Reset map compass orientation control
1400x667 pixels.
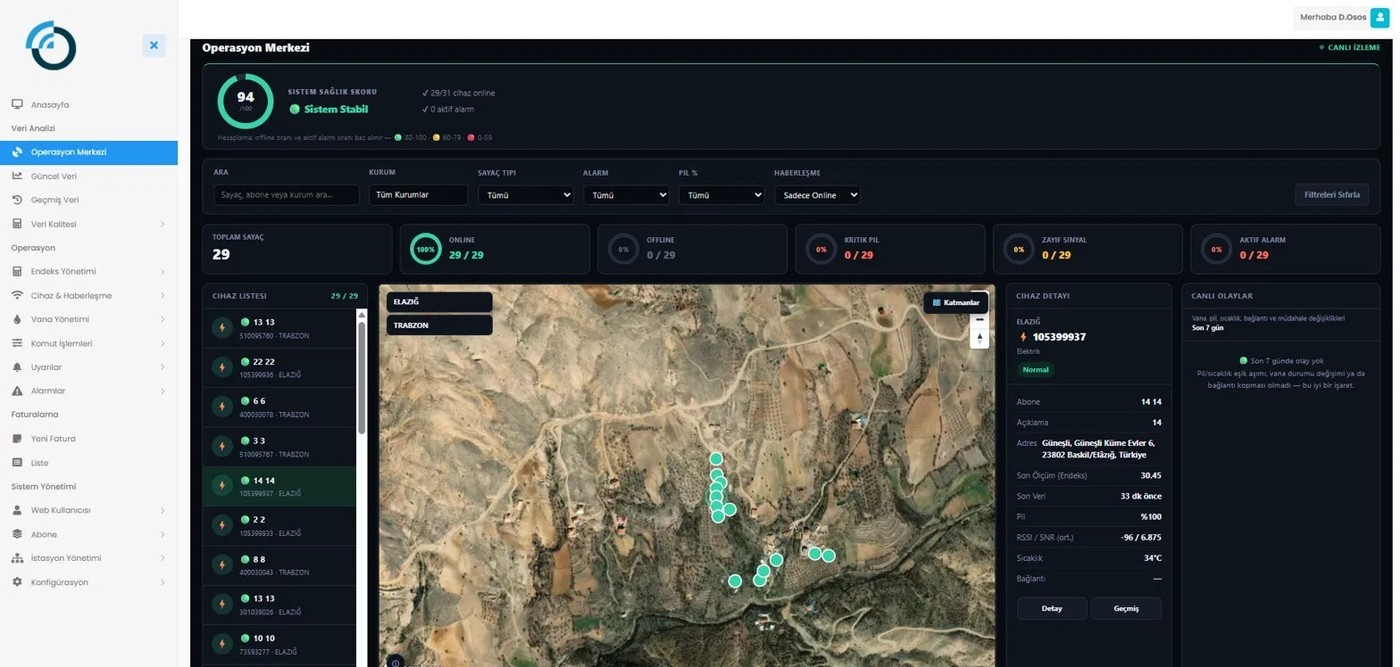click(x=980, y=339)
